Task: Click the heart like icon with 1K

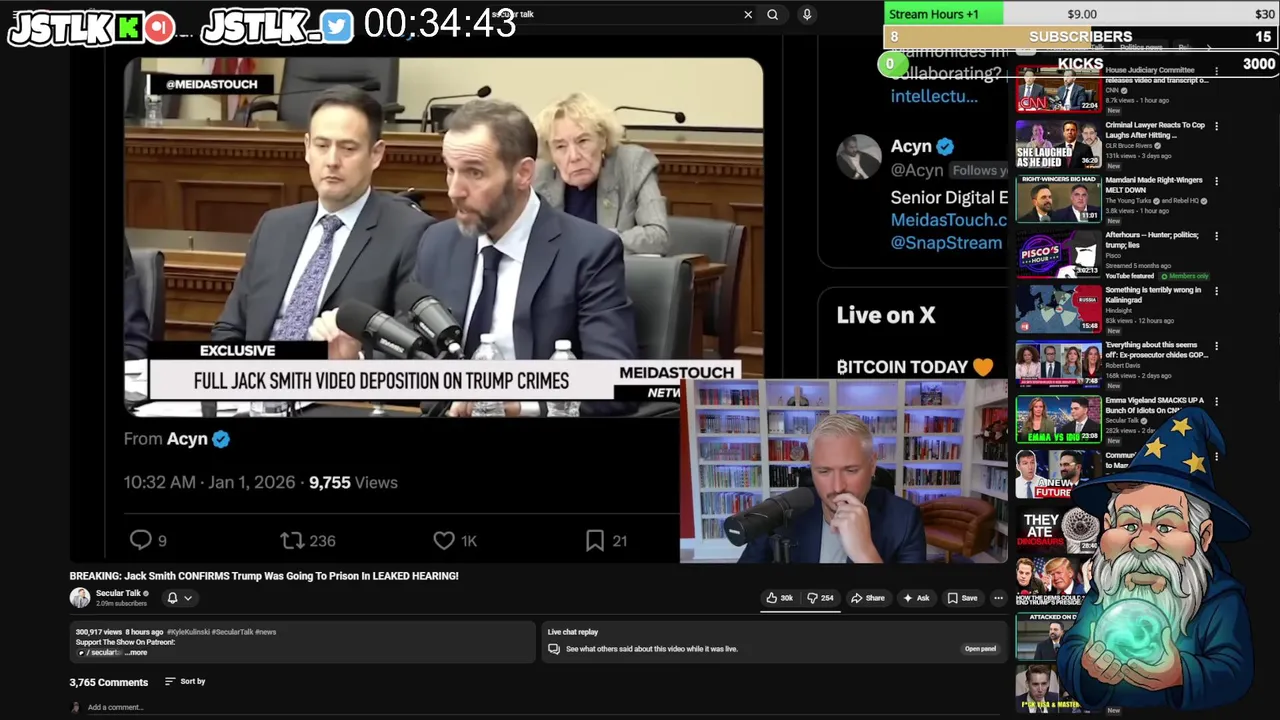Action: click(444, 540)
